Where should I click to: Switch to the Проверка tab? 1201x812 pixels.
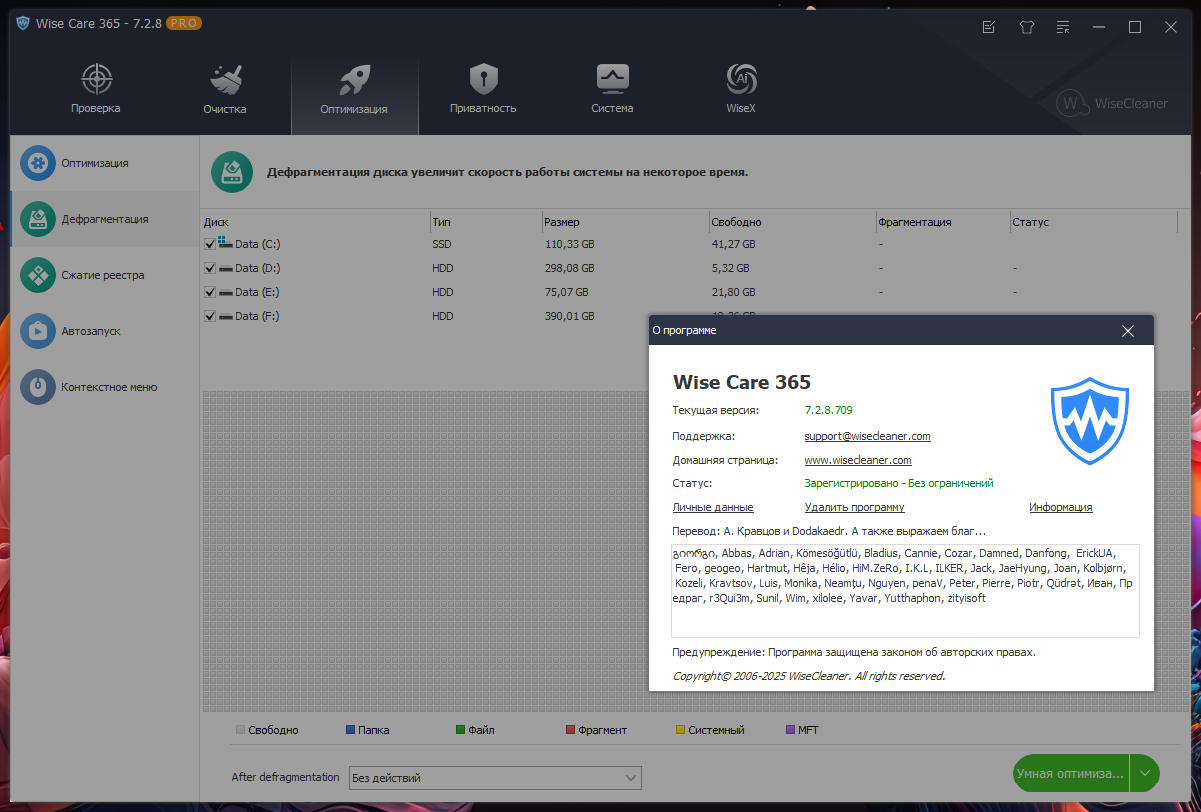[x=96, y=89]
